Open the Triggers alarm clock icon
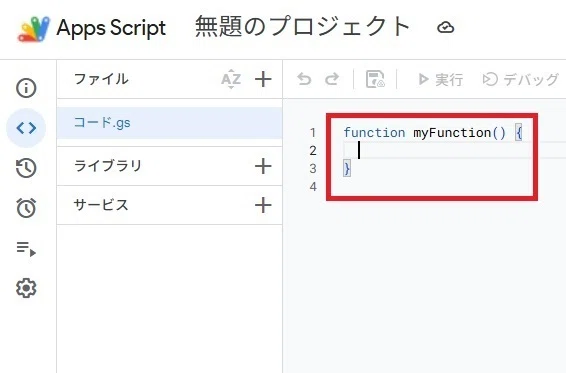 26,208
